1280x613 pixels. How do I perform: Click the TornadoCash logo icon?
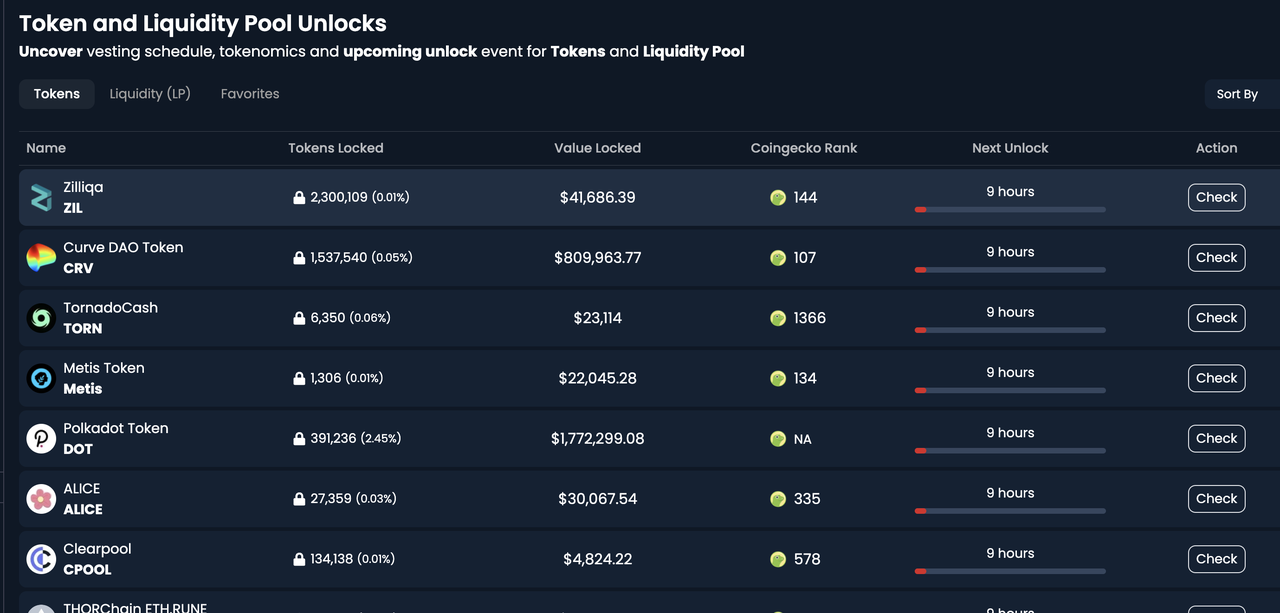tap(40, 317)
